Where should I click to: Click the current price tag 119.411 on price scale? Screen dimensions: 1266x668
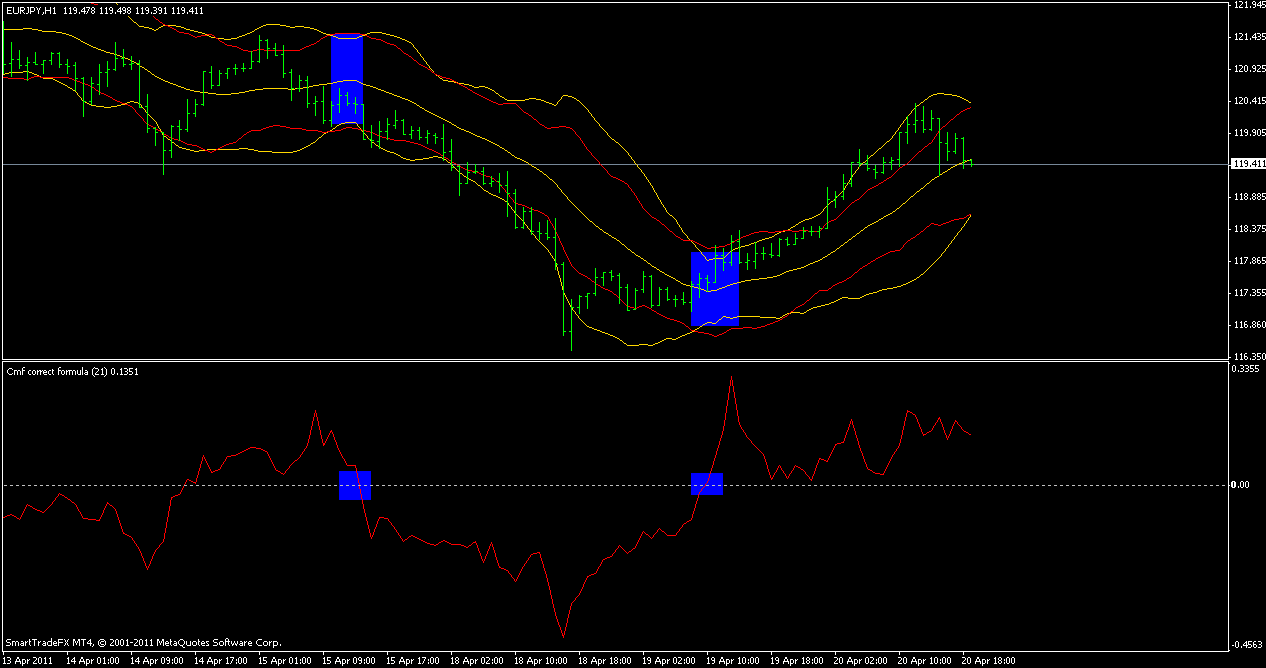[1247, 163]
